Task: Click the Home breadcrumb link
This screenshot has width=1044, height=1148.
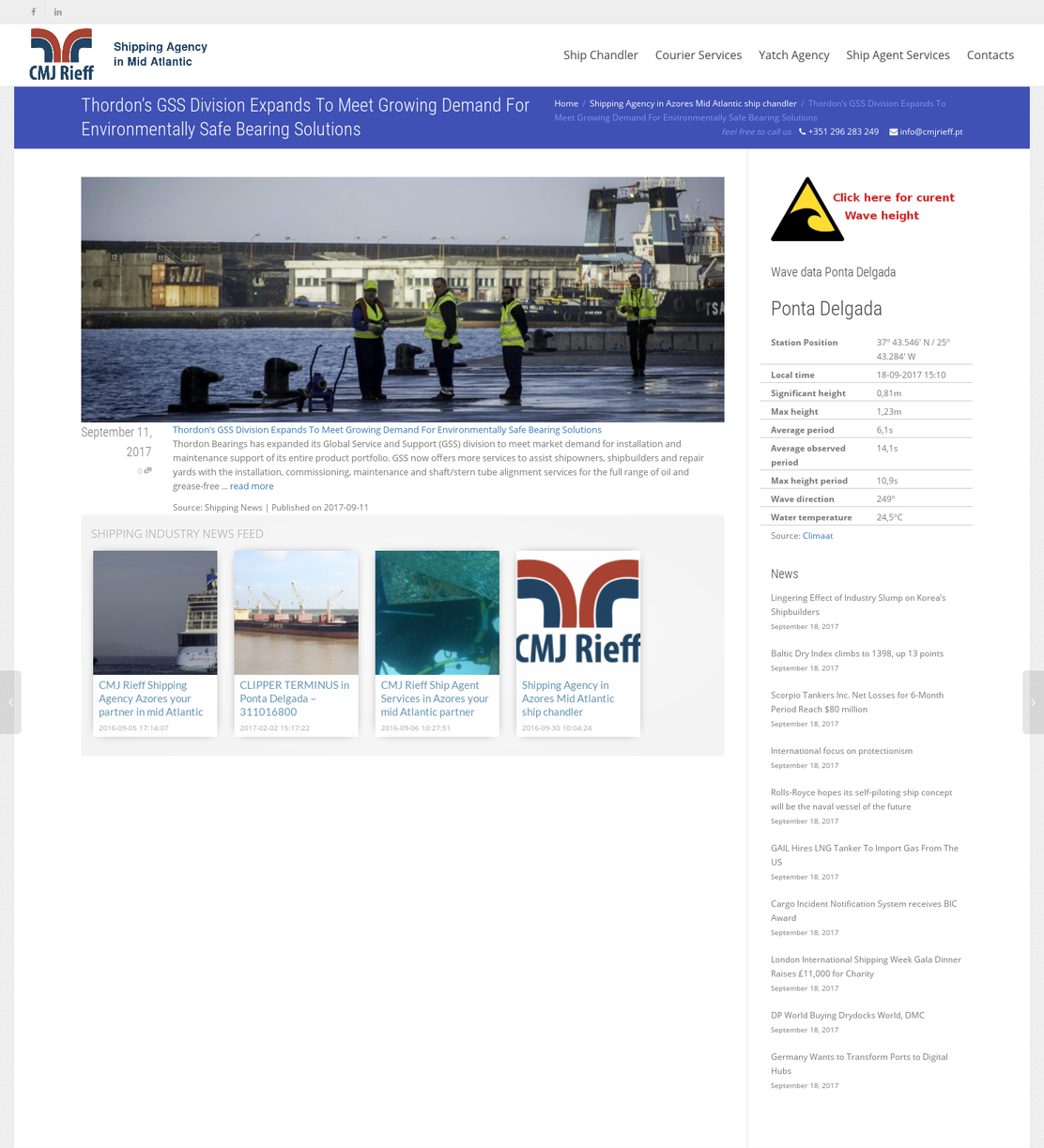Action: (566, 103)
